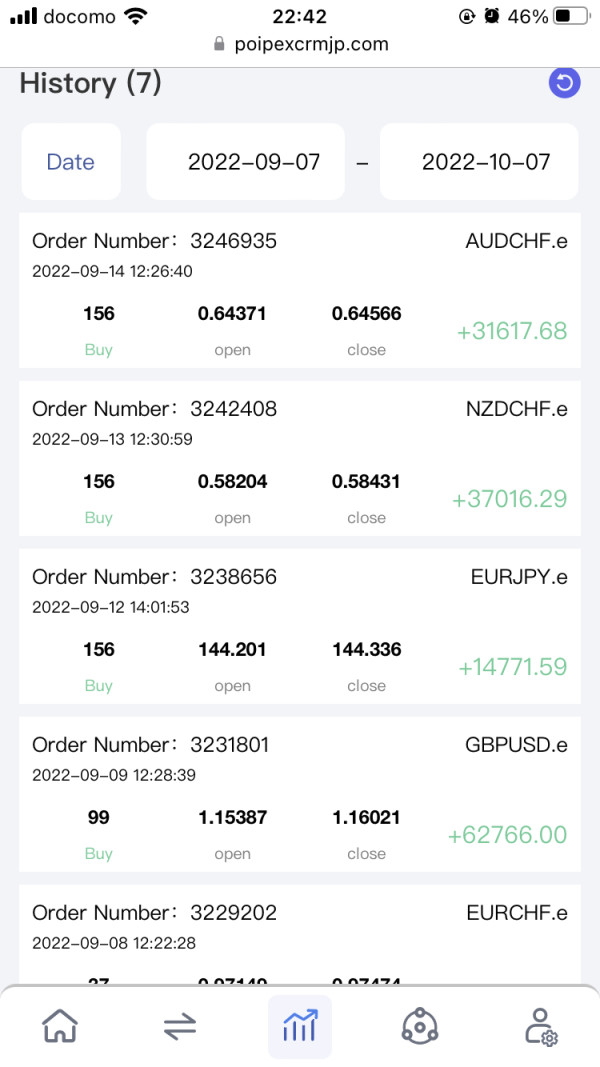This screenshot has height=1067, width=600.
Task: Select the chart trading icon tab
Action: tap(300, 1026)
